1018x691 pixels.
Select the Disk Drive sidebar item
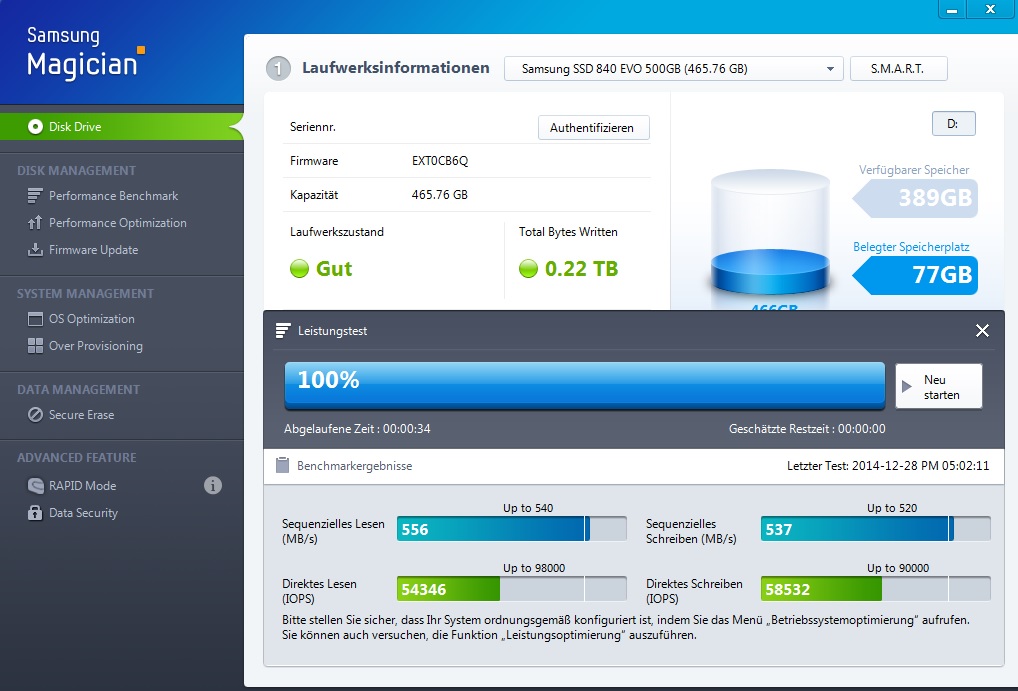(121, 127)
